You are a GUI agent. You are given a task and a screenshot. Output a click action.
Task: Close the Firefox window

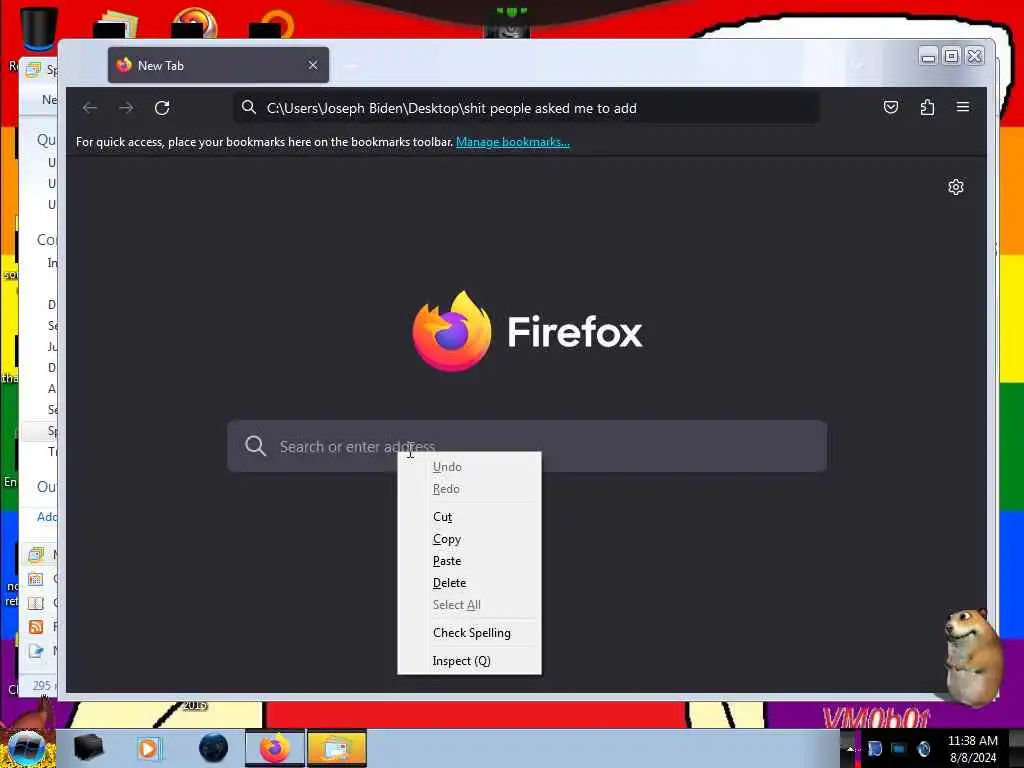coord(974,56)
